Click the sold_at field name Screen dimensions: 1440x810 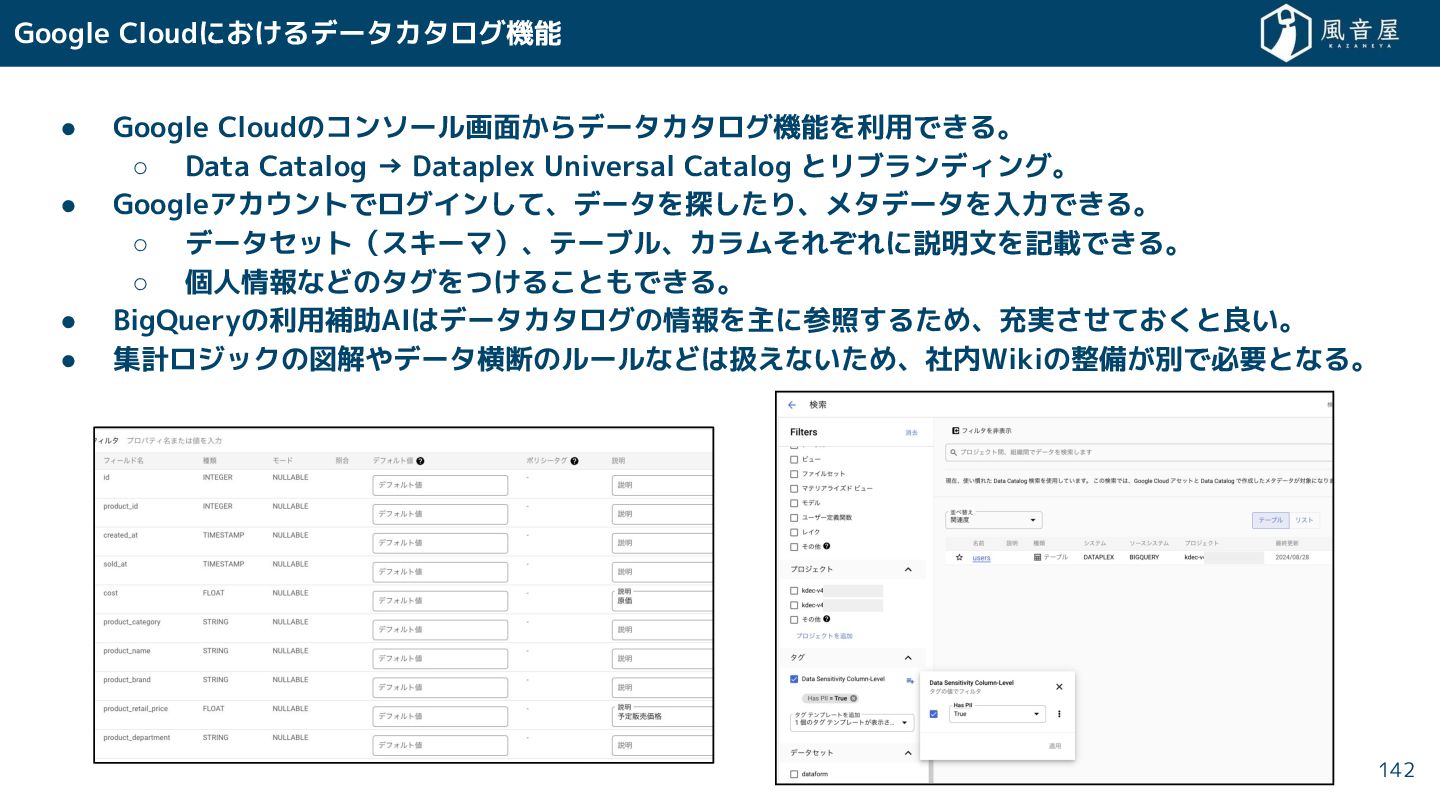pyautogui.click(x=117, y=564)
